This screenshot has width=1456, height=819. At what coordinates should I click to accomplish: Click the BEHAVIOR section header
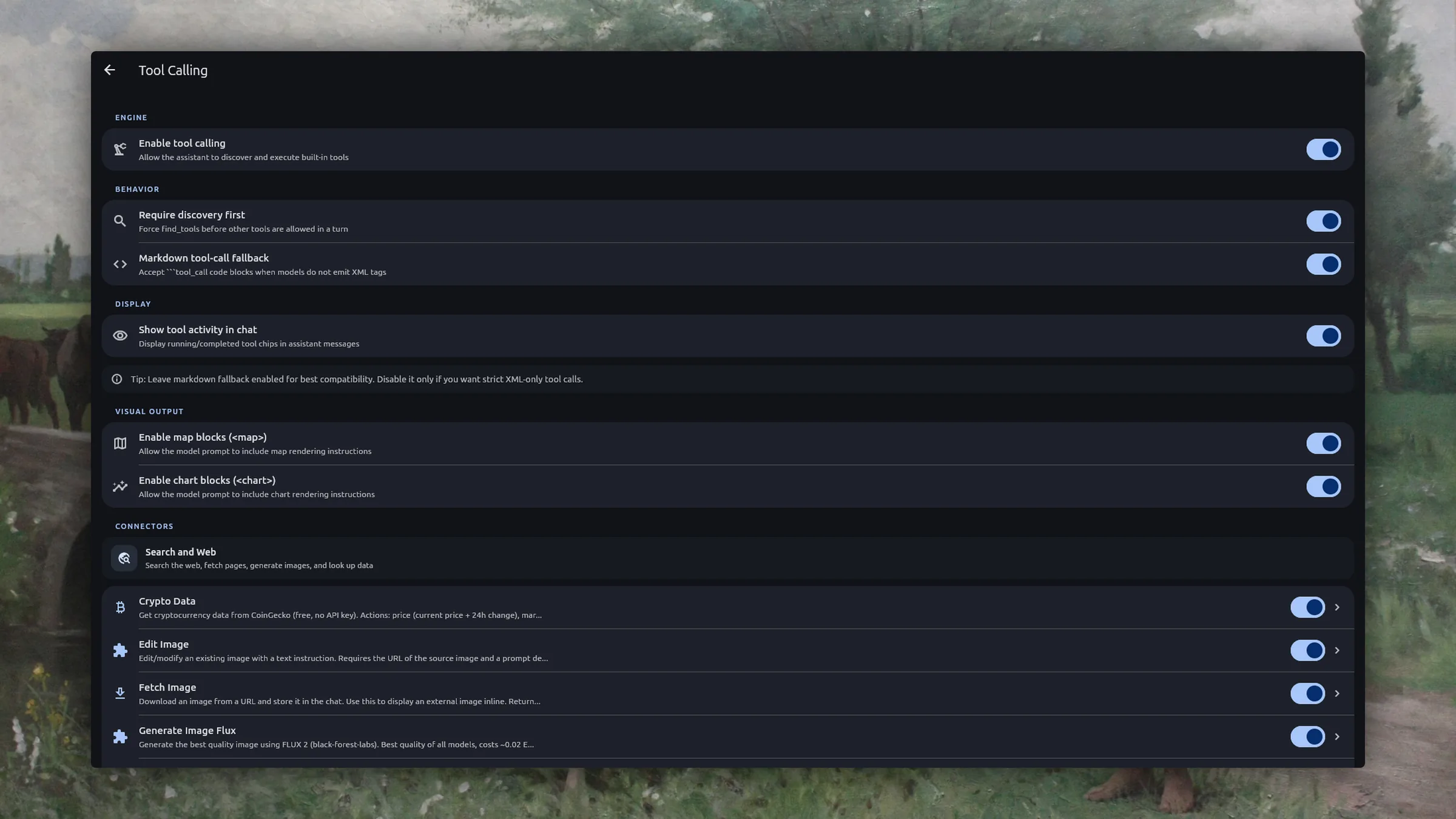[137, 189]
